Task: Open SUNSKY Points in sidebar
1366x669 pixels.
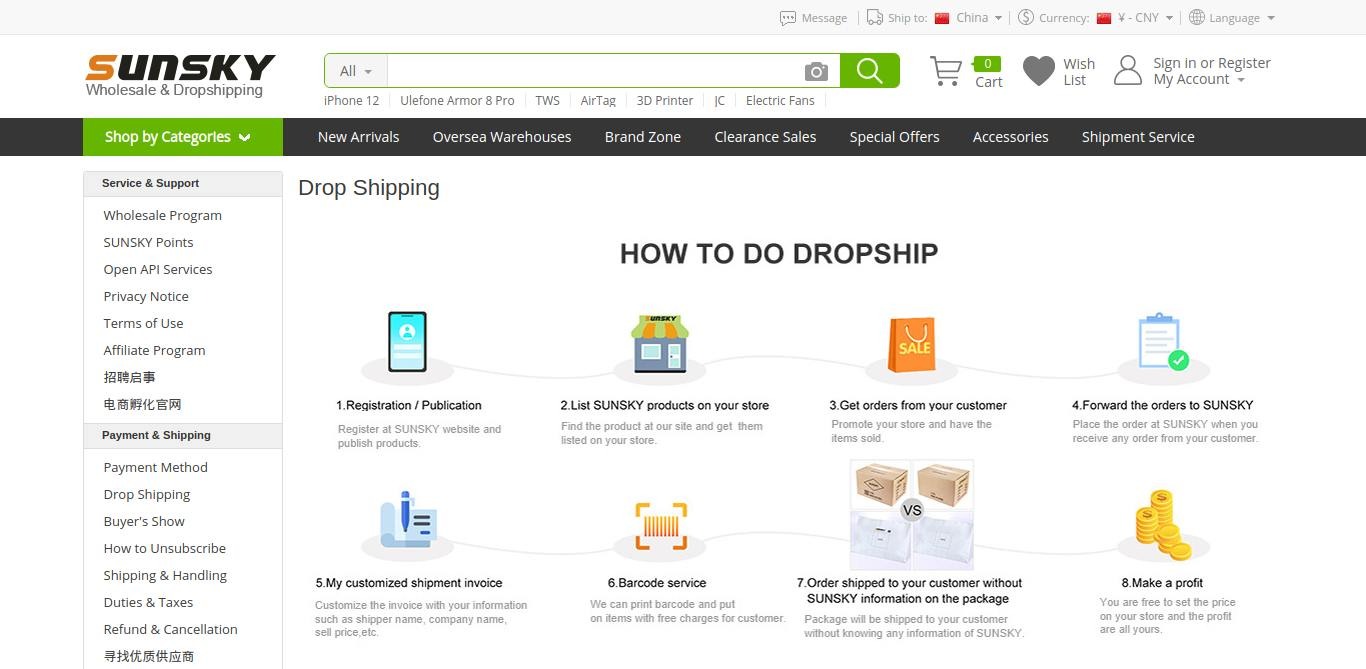Action: (148, 242)
